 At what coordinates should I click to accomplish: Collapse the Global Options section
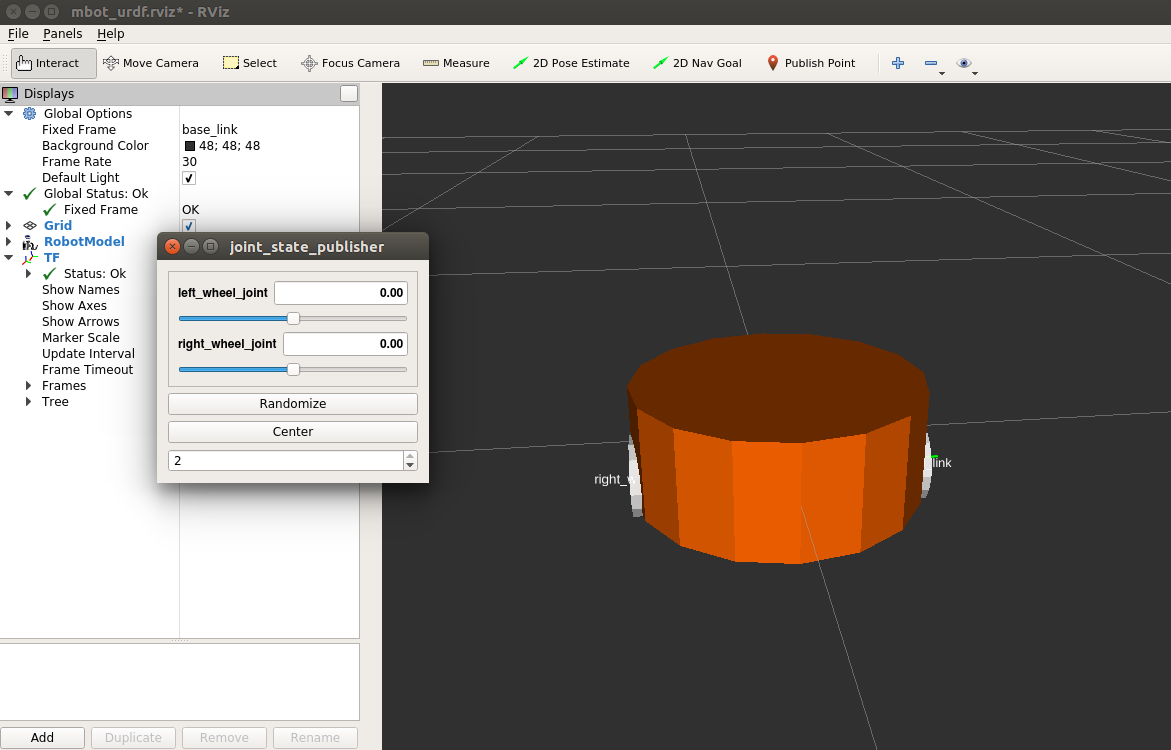pyautogui.click(x=9, y=114)
